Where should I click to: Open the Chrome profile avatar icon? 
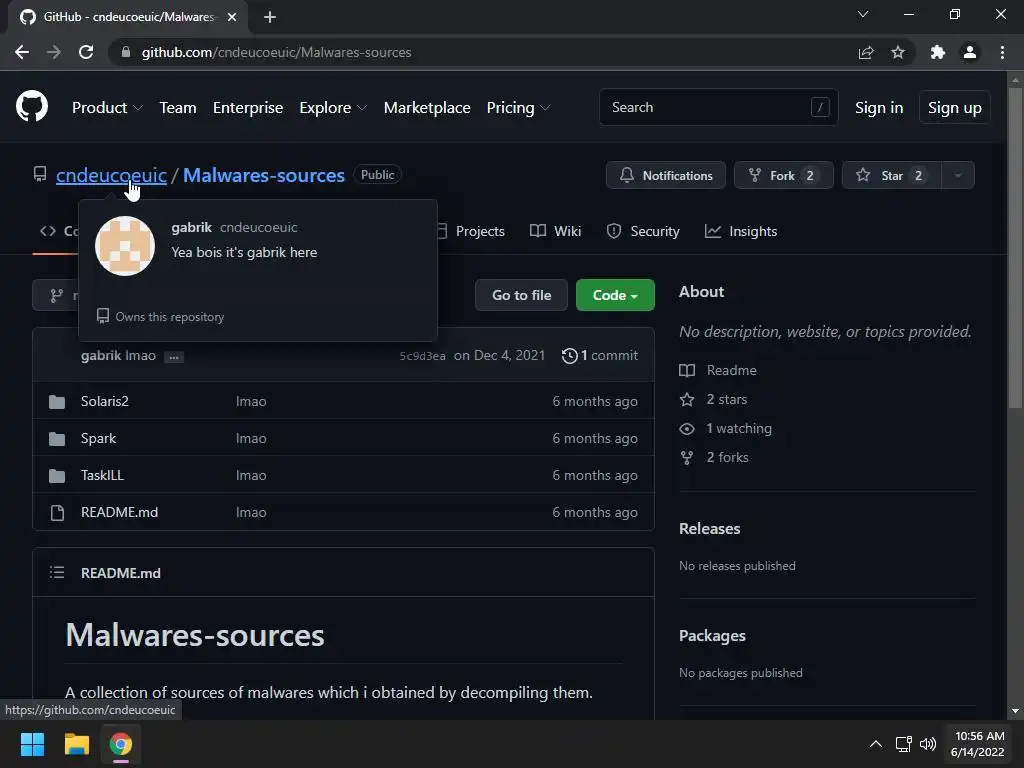(970, 52)
